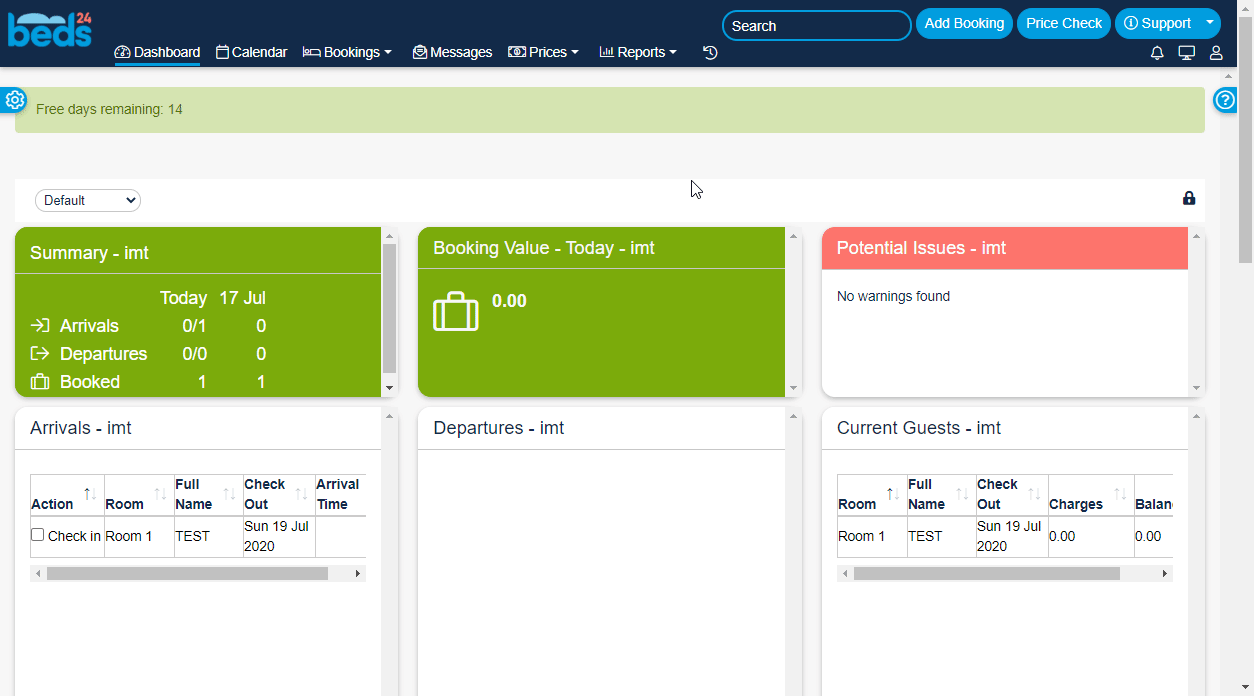Click the Price Check button

(1064, 23)
